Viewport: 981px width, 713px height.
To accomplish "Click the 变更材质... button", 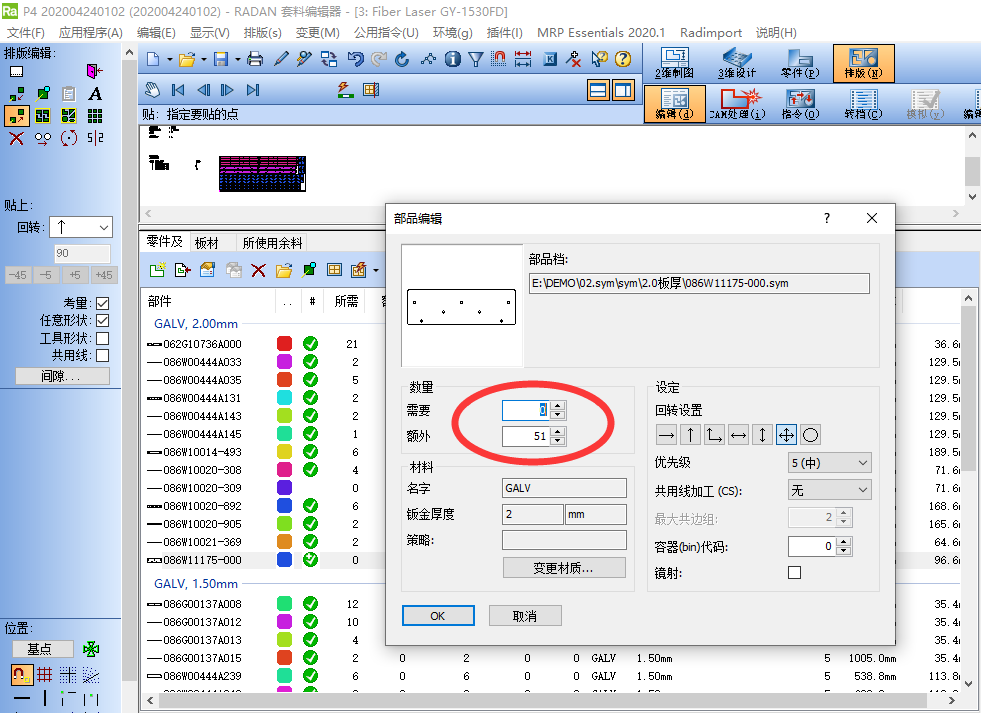I will tap(564, 568).
